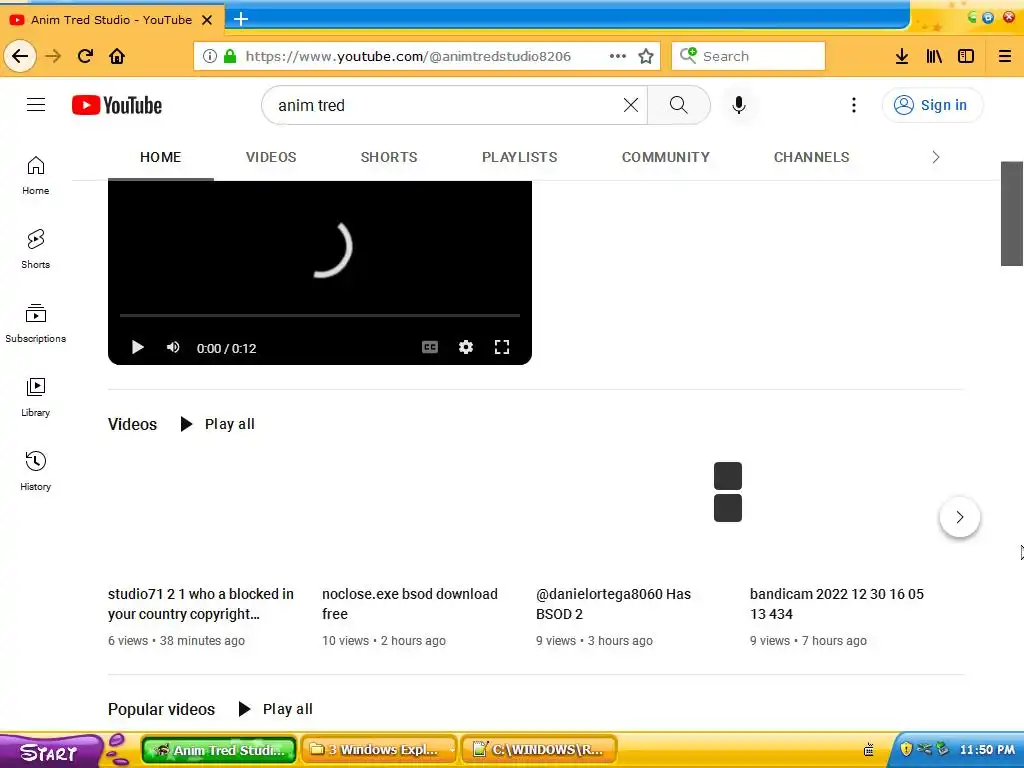The image size is (1024, 768).
Task: Click the browser Back arrow button
Action: pyautogui.click(x=20, y=56)
